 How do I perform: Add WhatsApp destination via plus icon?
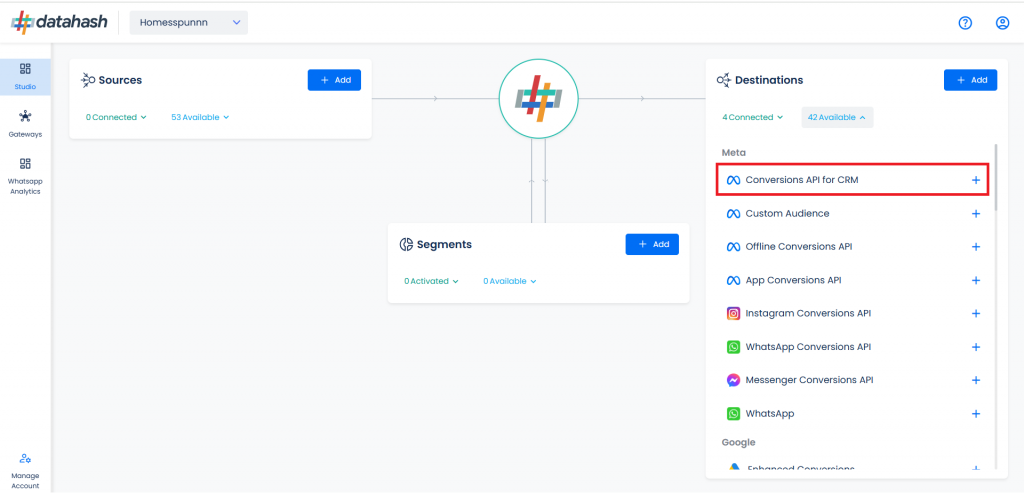(976, 413)
